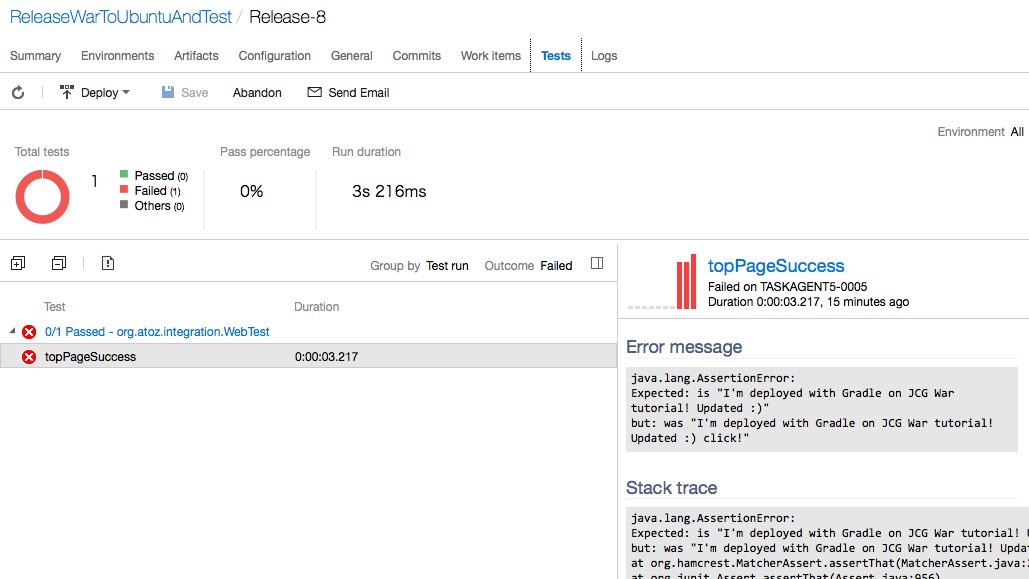This screenshot has height=579, width=1029.
Task: Click the Save button label
Action: pos(194,93)
